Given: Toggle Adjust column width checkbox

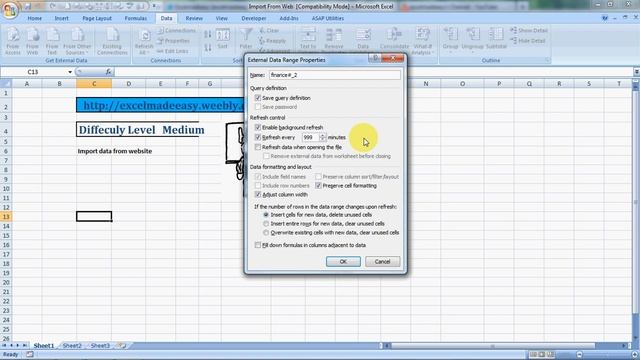Looking at the screenshot, I should pos(258,195).
